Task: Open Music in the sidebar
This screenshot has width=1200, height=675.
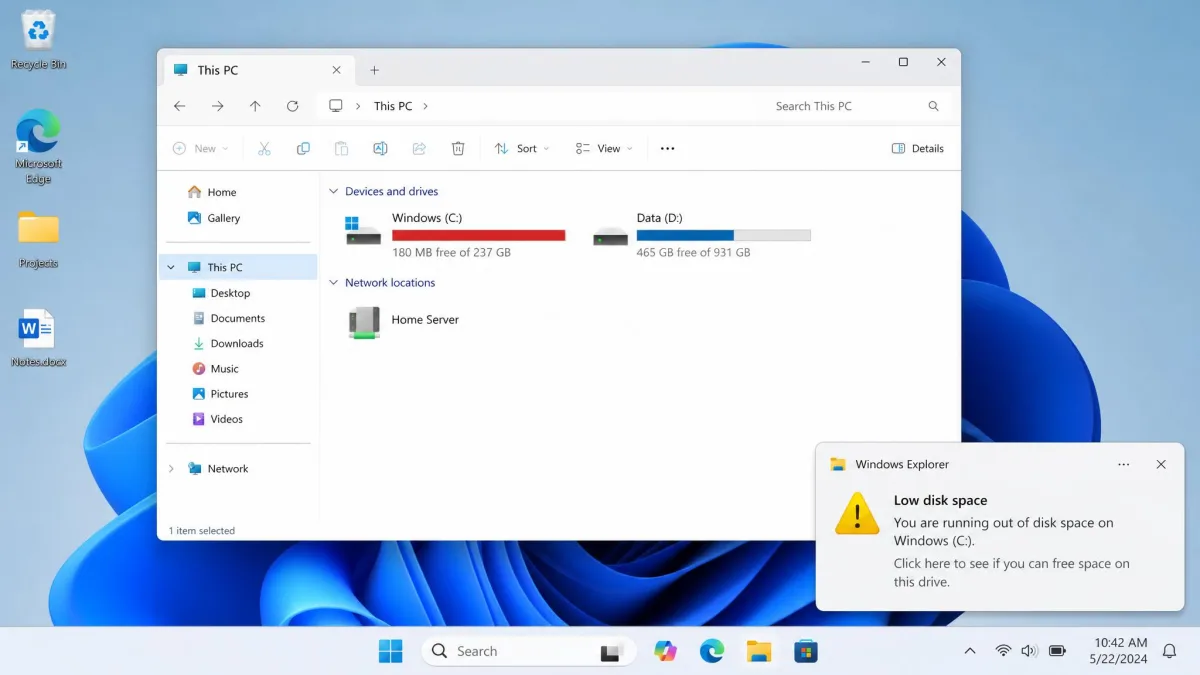Action: coord(215,368)
